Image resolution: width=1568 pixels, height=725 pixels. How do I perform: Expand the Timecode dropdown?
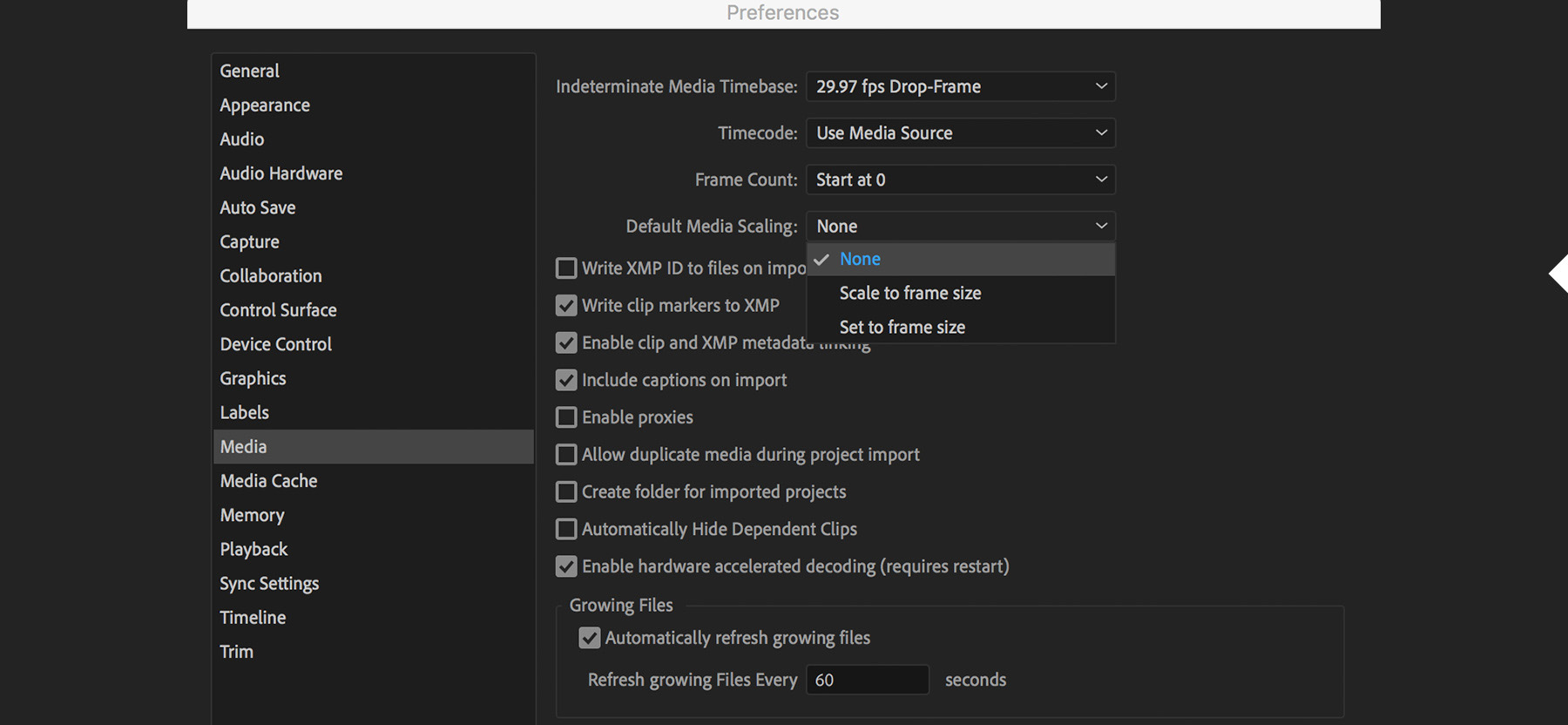tap(961, 133)
